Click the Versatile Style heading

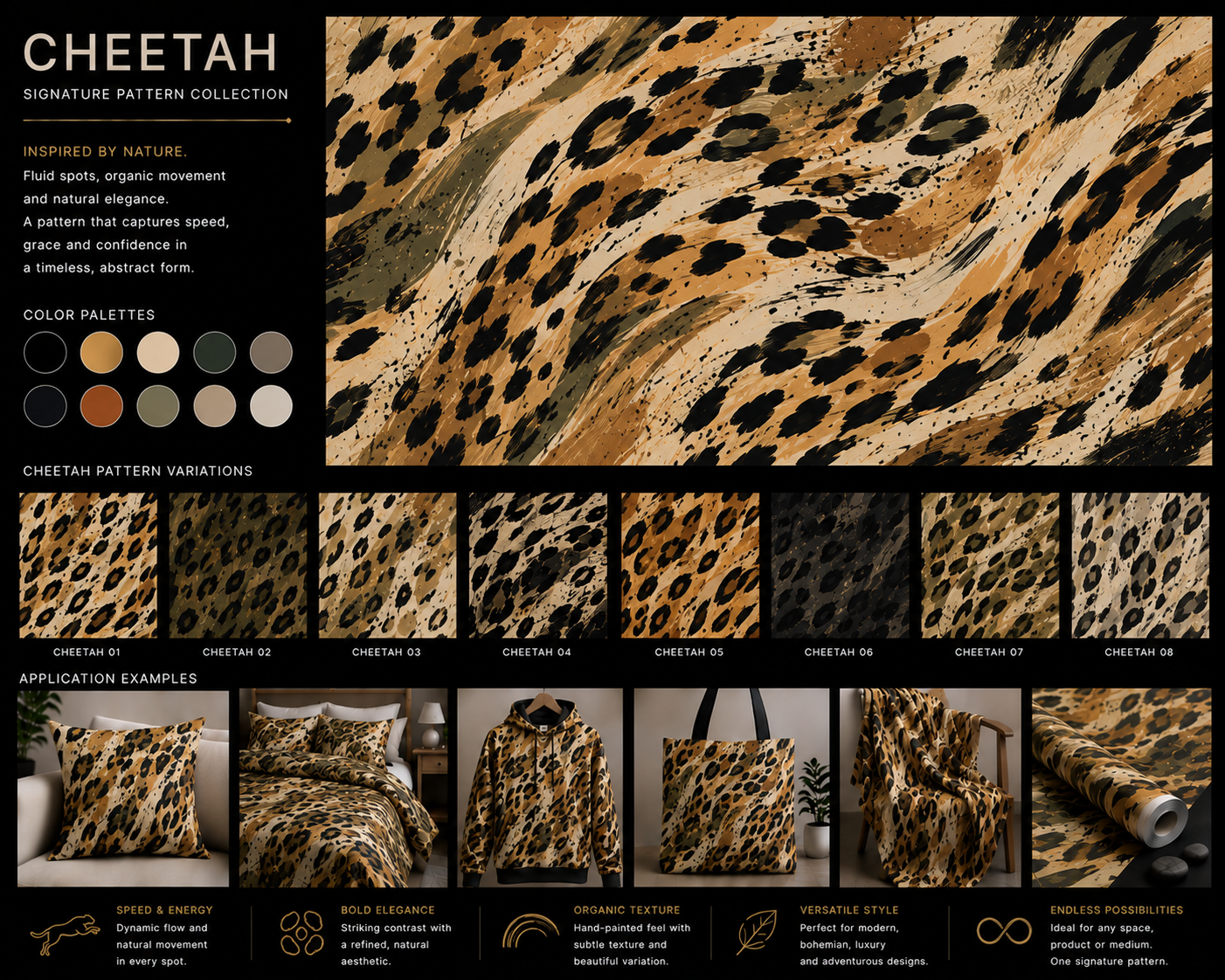point(849,910)
